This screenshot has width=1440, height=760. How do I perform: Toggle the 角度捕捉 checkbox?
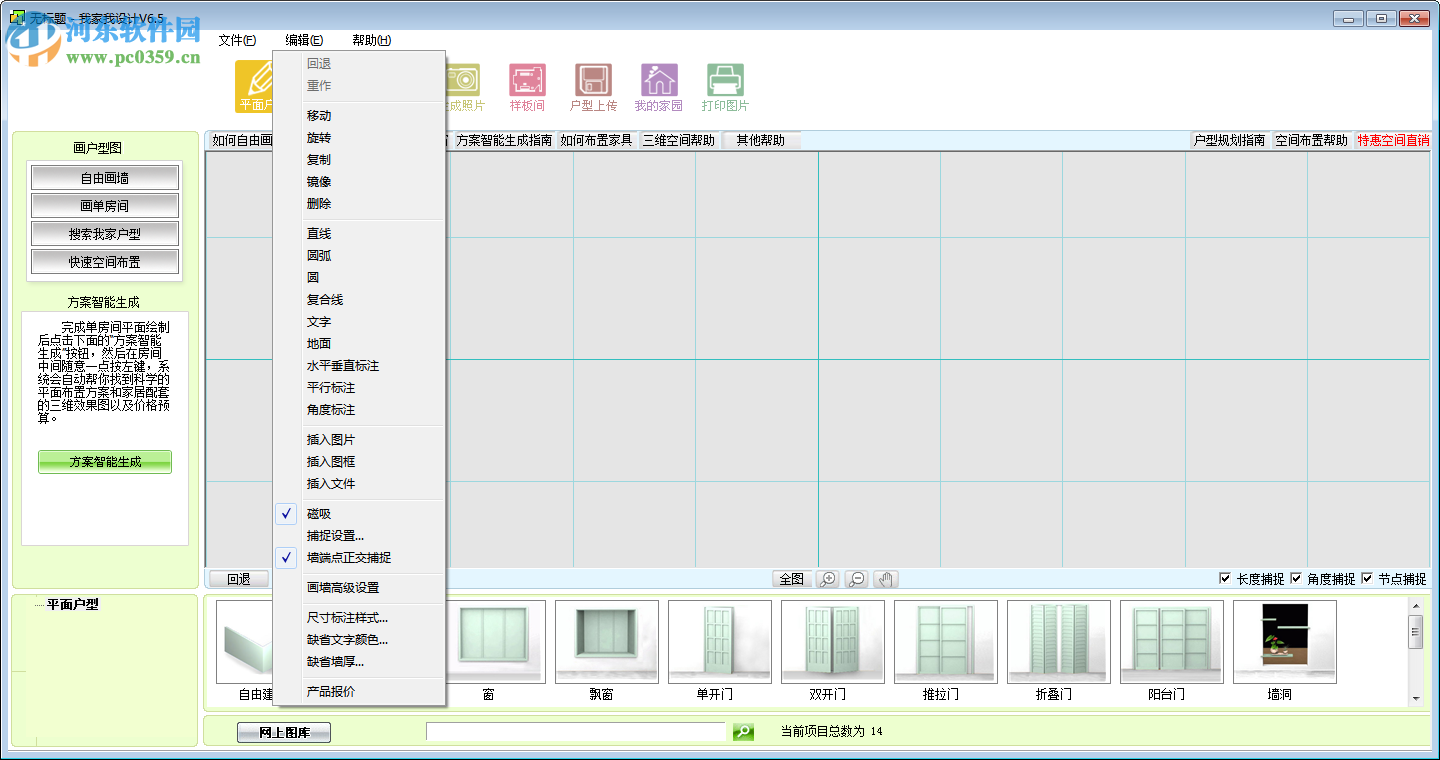1296,578
